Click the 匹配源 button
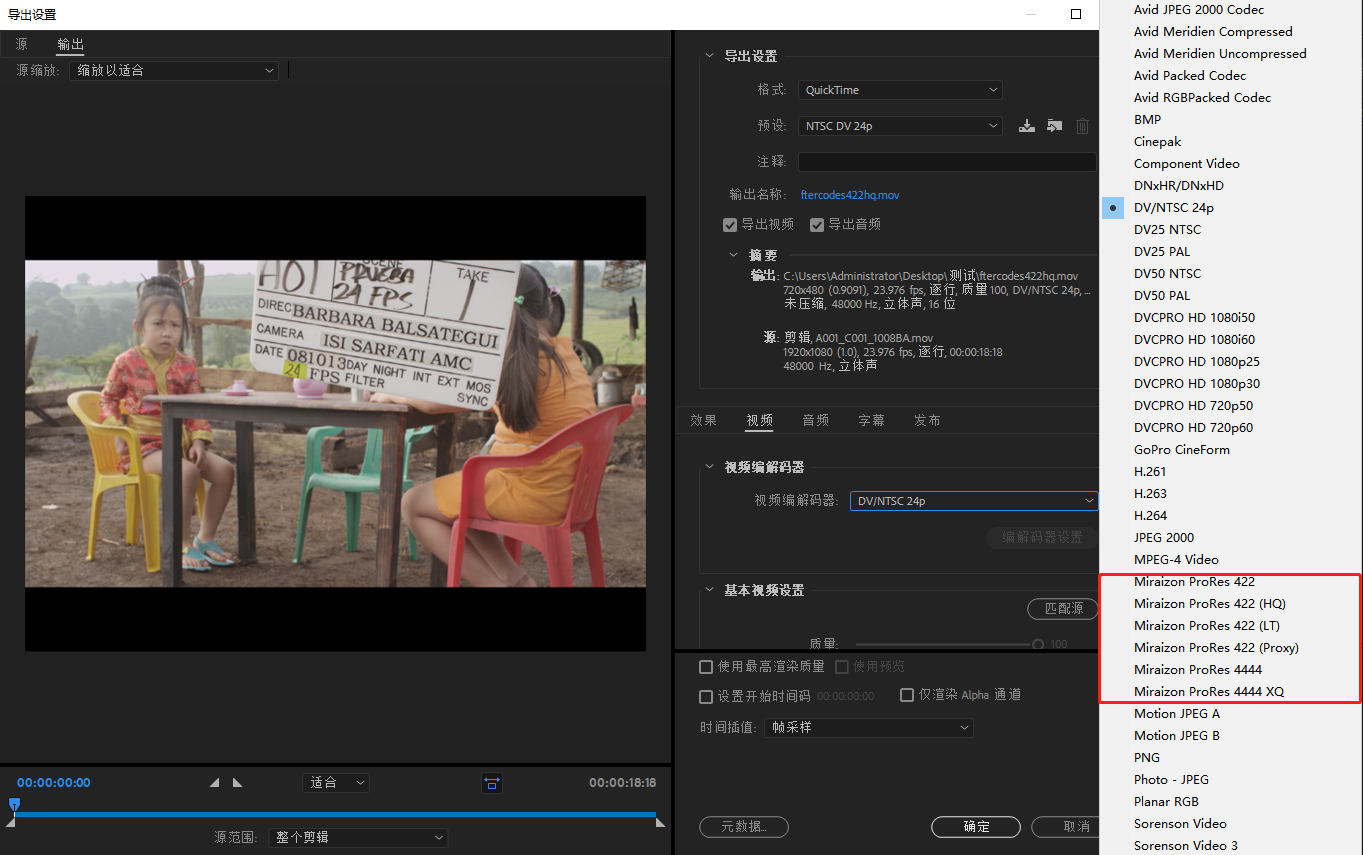Image resolution: width=1363 pixels, height=855 pixels. (1063, 608)
